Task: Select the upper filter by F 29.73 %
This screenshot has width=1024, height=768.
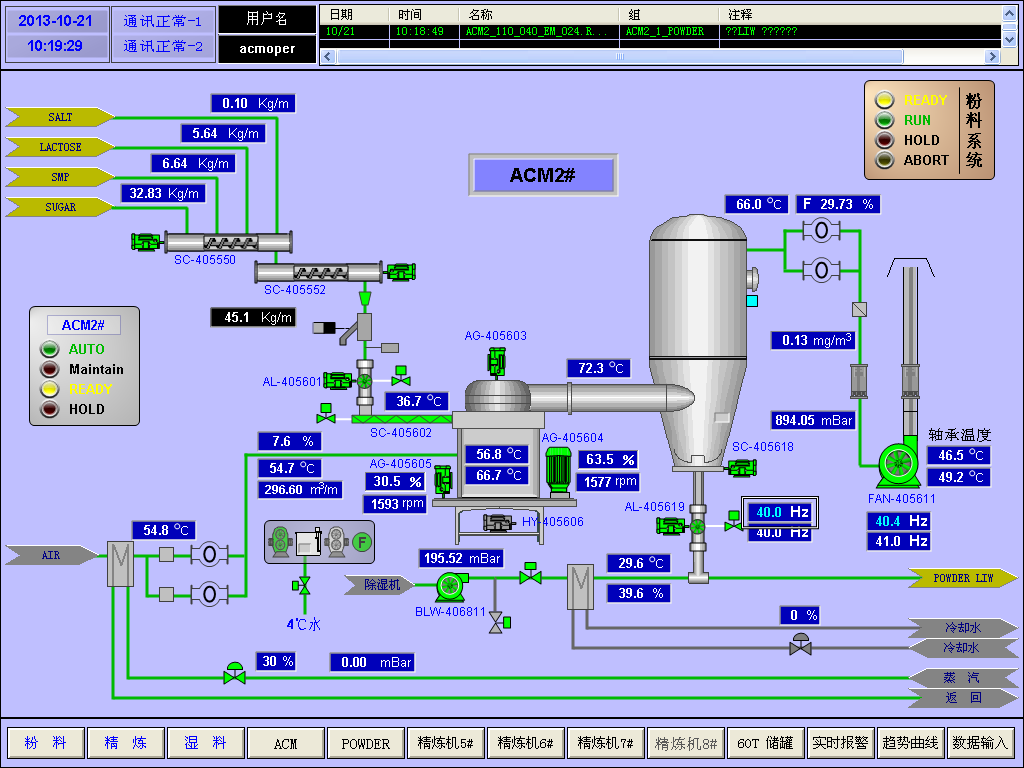Action: click(x=822, y=231)
